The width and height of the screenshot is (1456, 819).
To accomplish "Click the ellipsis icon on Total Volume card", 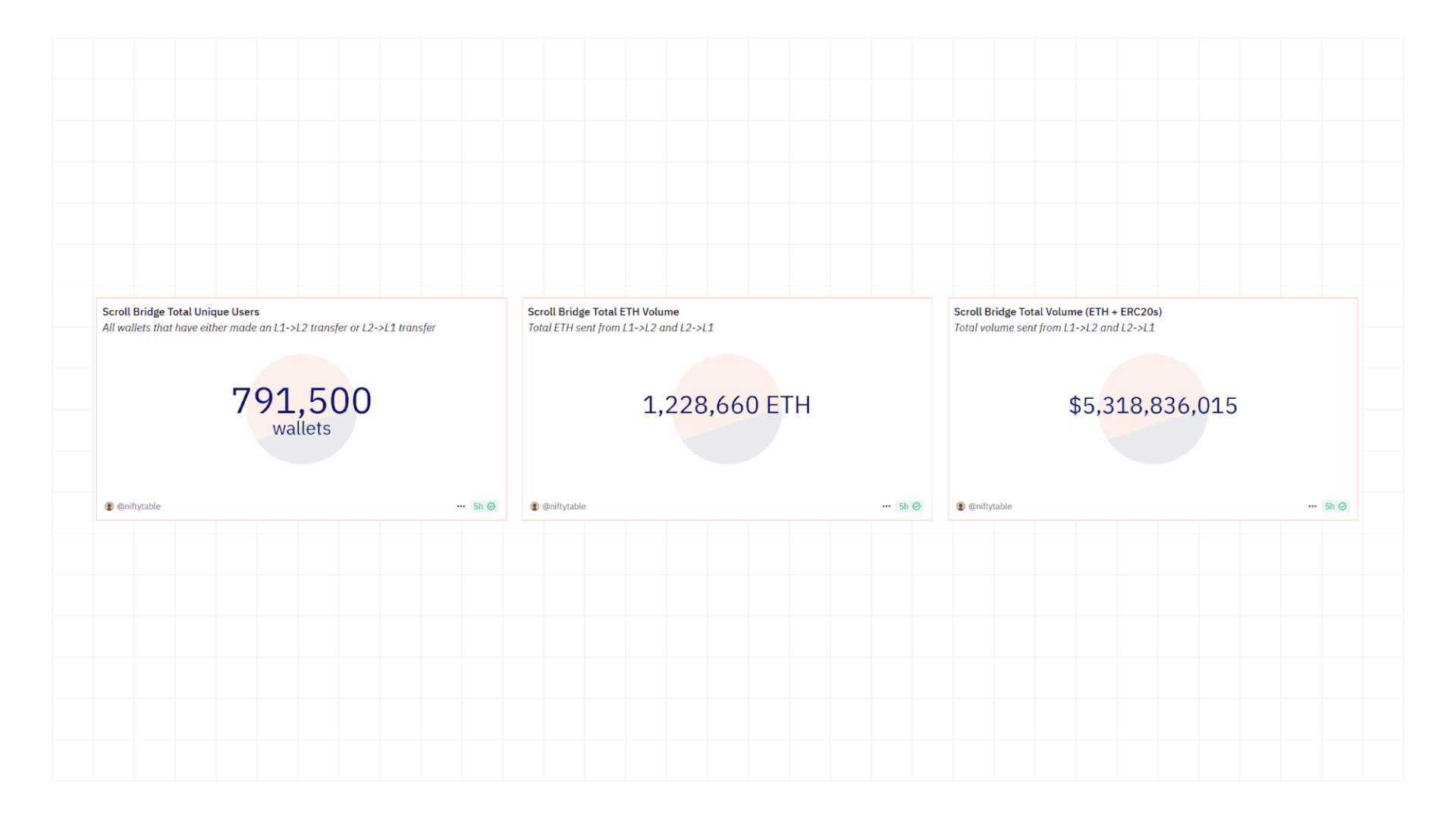I will (x=1312, y=506).
